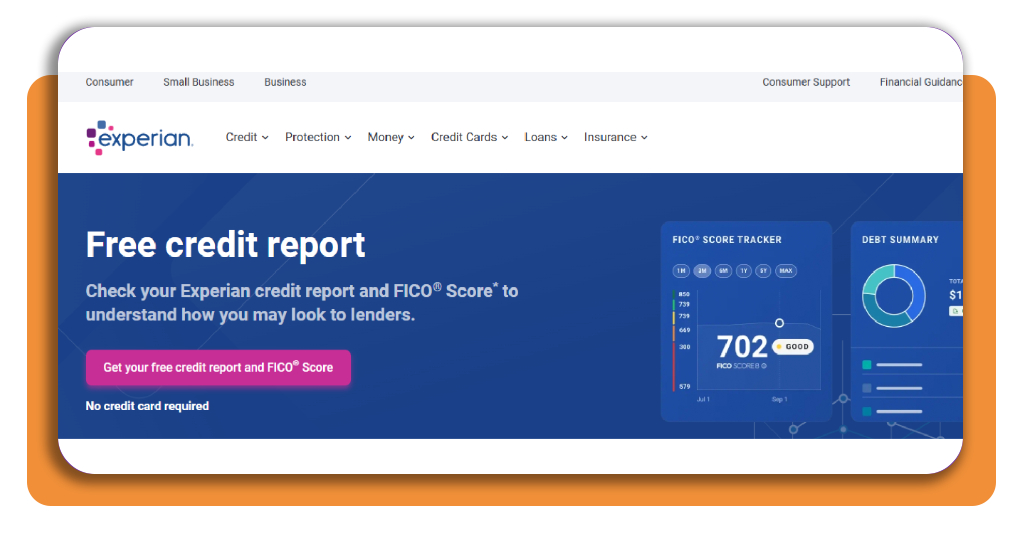Open the Consumer Support link

(806, 82)
